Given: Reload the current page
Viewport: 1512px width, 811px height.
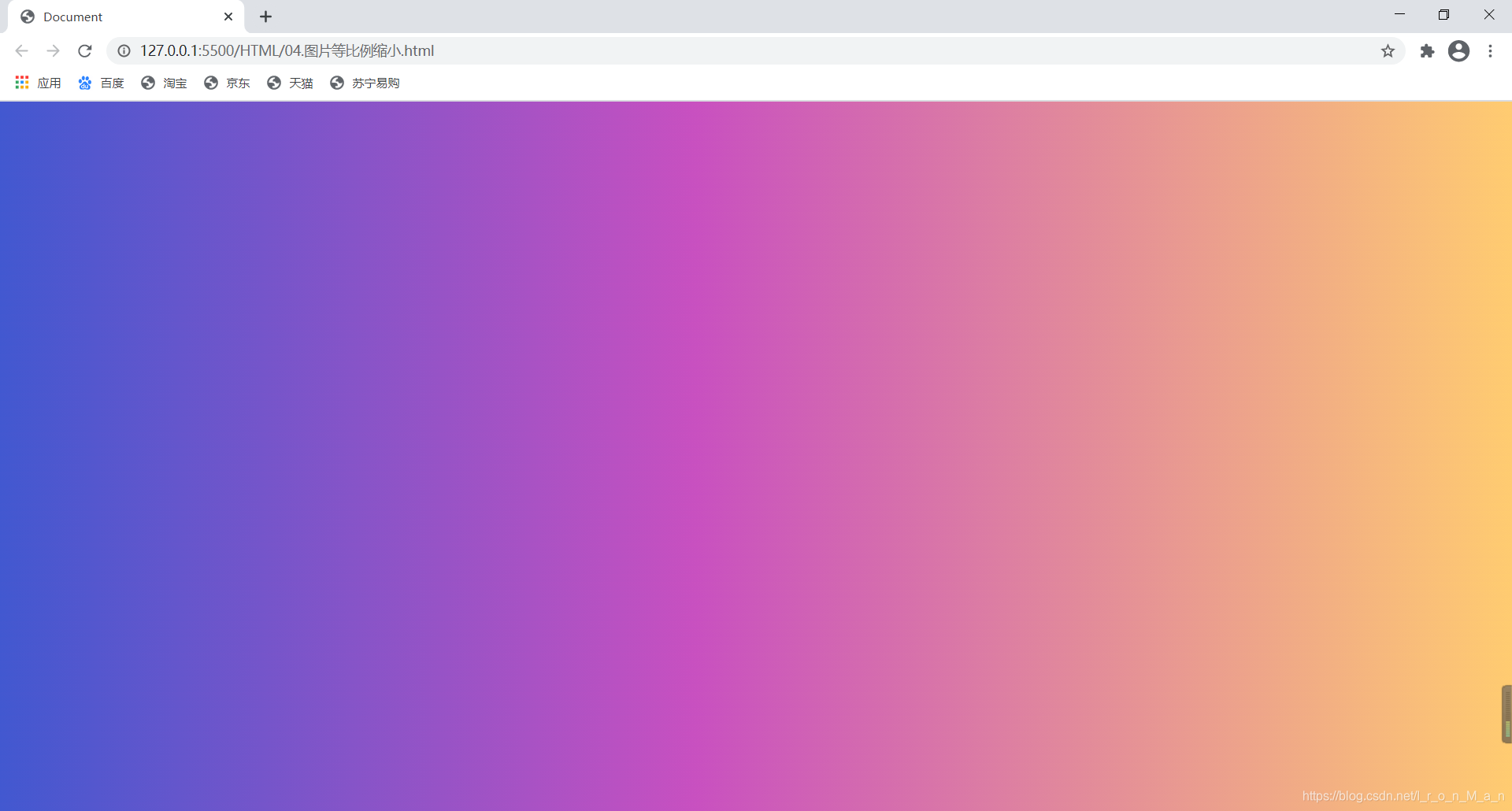Looking at the screenshot, I should click(85, 51).
